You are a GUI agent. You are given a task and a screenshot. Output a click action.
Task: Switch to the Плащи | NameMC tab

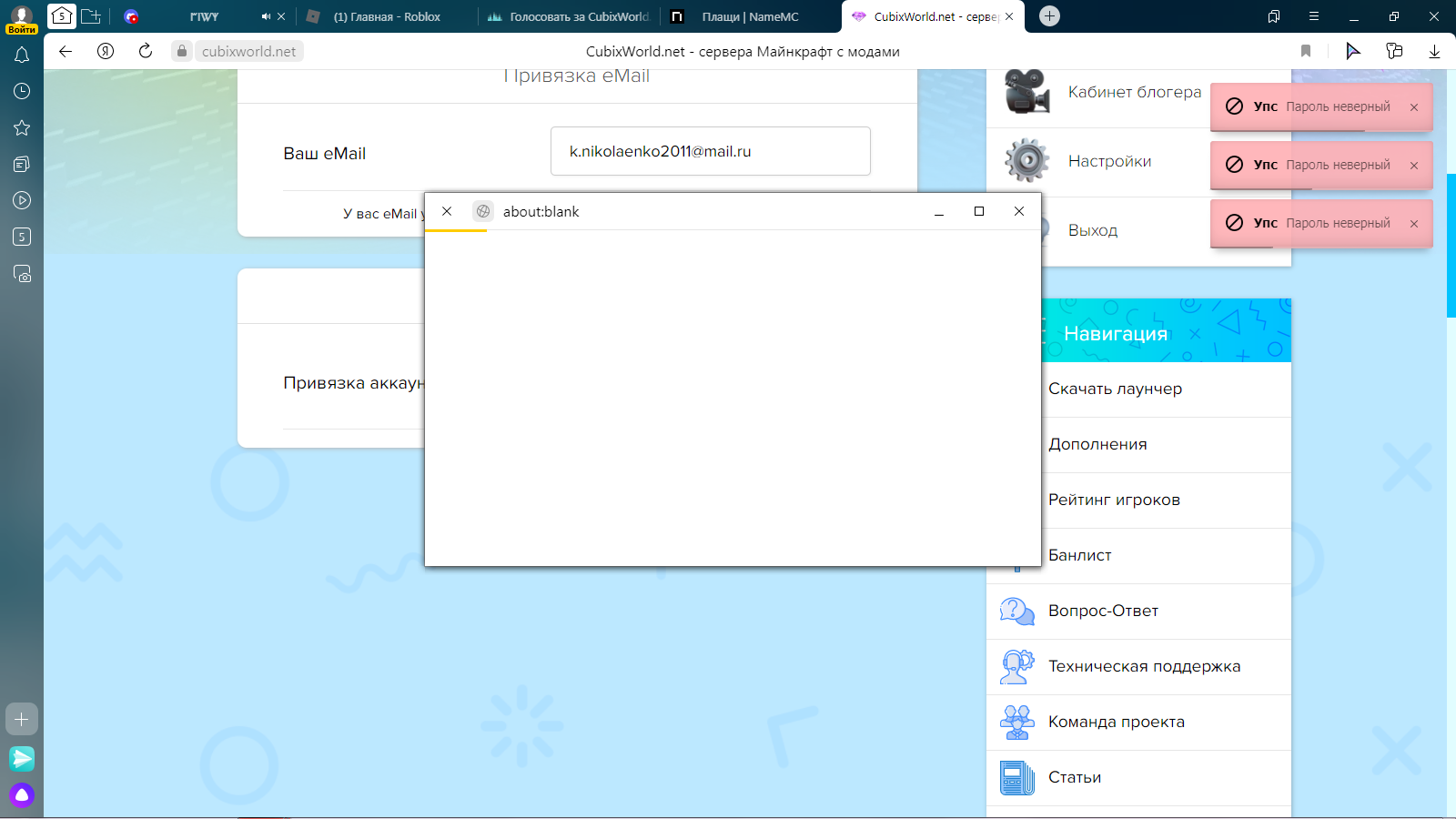coord(750,16)
